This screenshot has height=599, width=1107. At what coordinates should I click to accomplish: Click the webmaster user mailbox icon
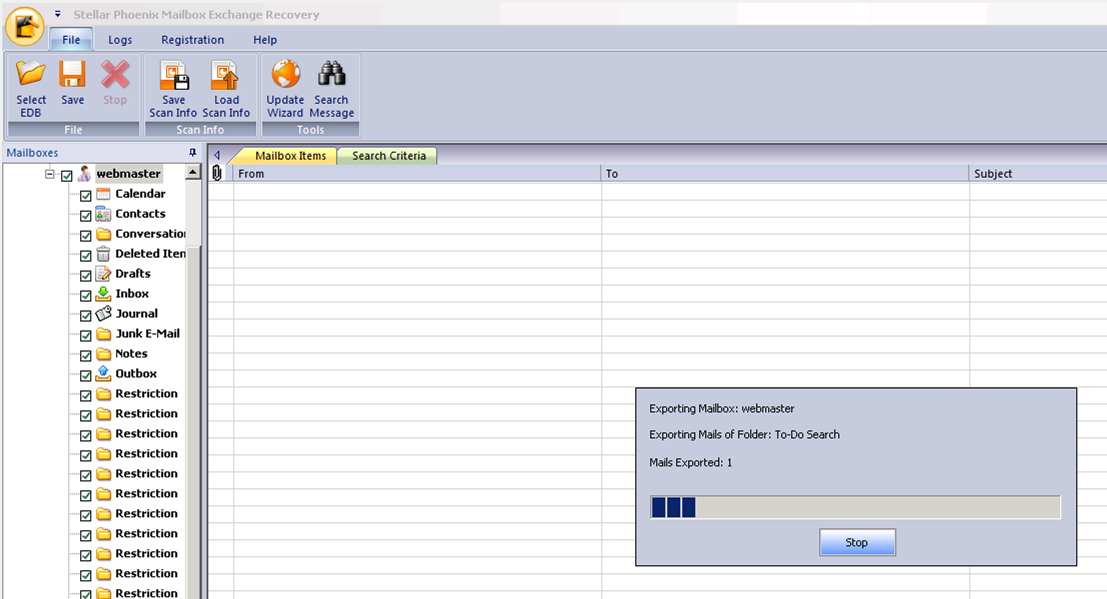85,174
